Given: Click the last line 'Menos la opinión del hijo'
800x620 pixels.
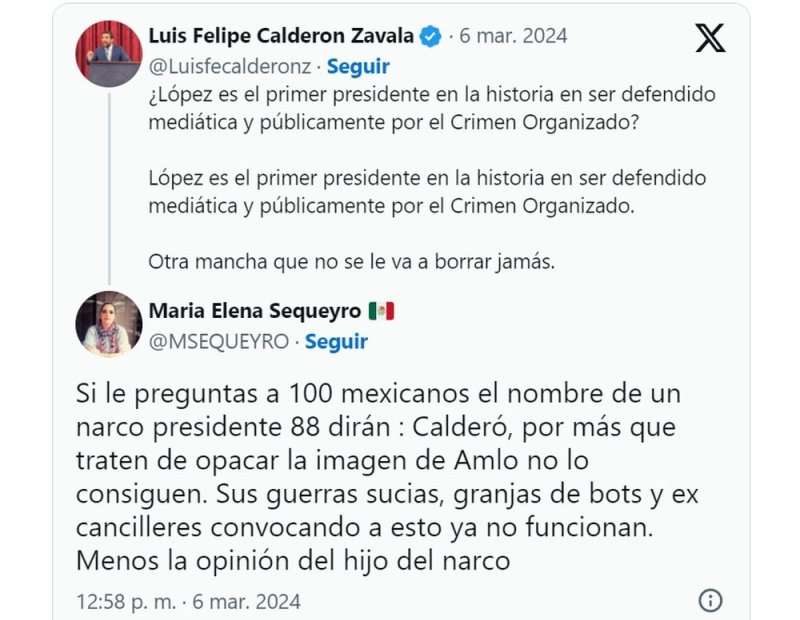Looking at the screenshot, I should coord(293,561).
